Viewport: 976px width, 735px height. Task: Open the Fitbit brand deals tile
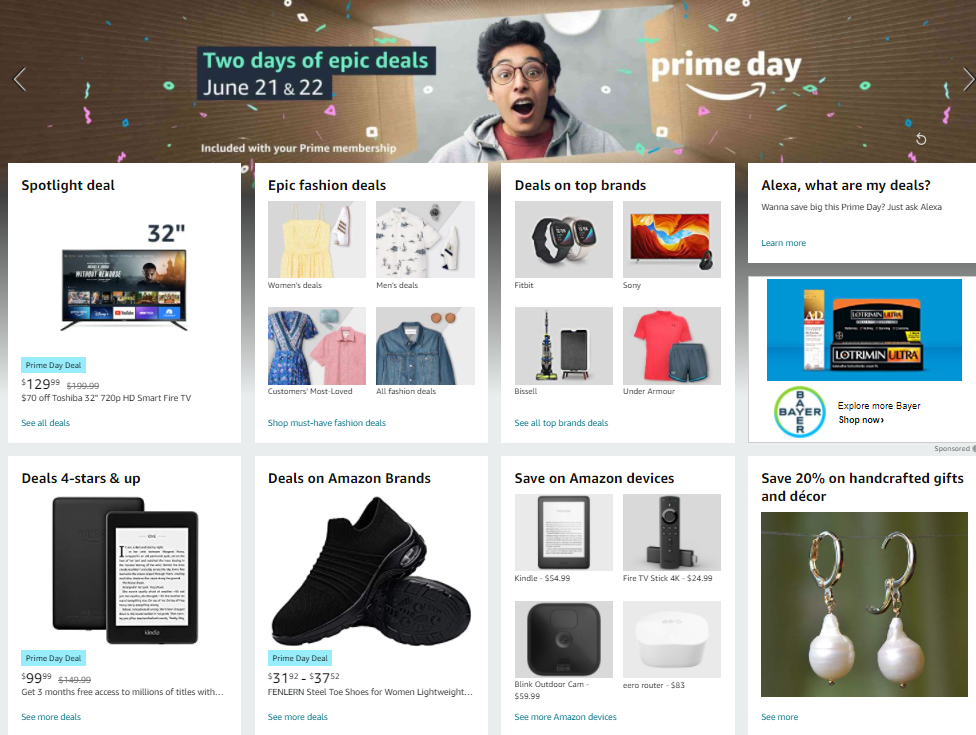[563, 240]
